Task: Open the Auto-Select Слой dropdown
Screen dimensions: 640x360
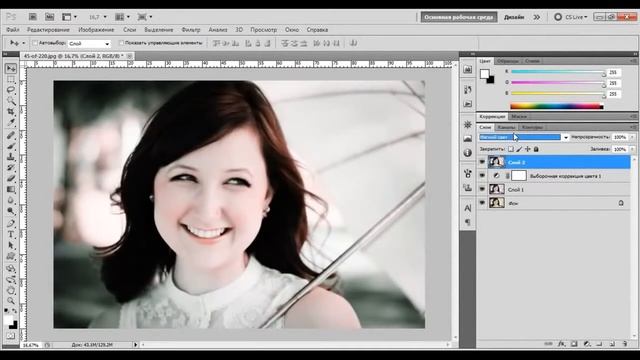Action: (x=89, y=43)
